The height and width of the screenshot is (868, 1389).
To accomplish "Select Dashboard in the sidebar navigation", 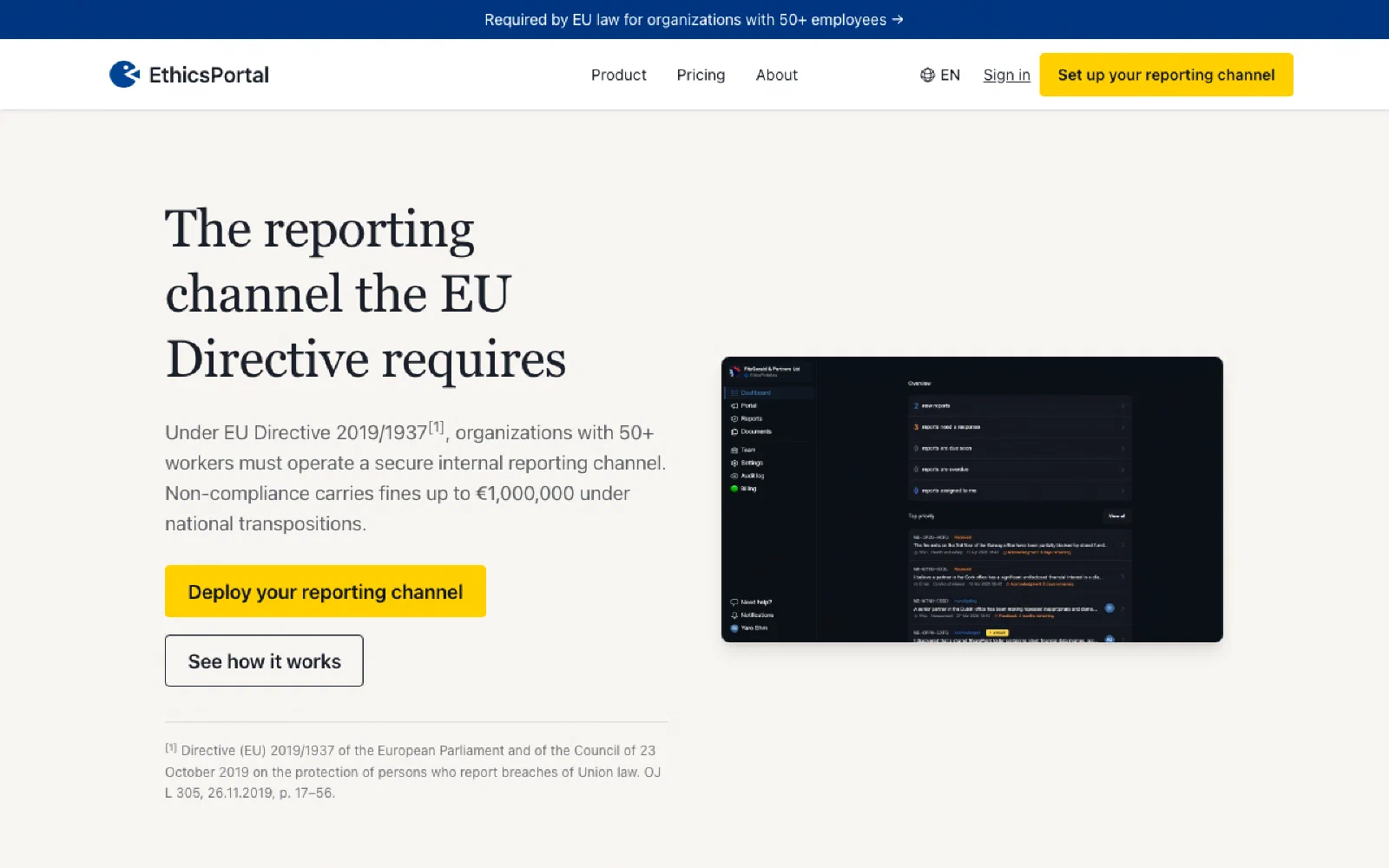I will click(x=734, y=392).
